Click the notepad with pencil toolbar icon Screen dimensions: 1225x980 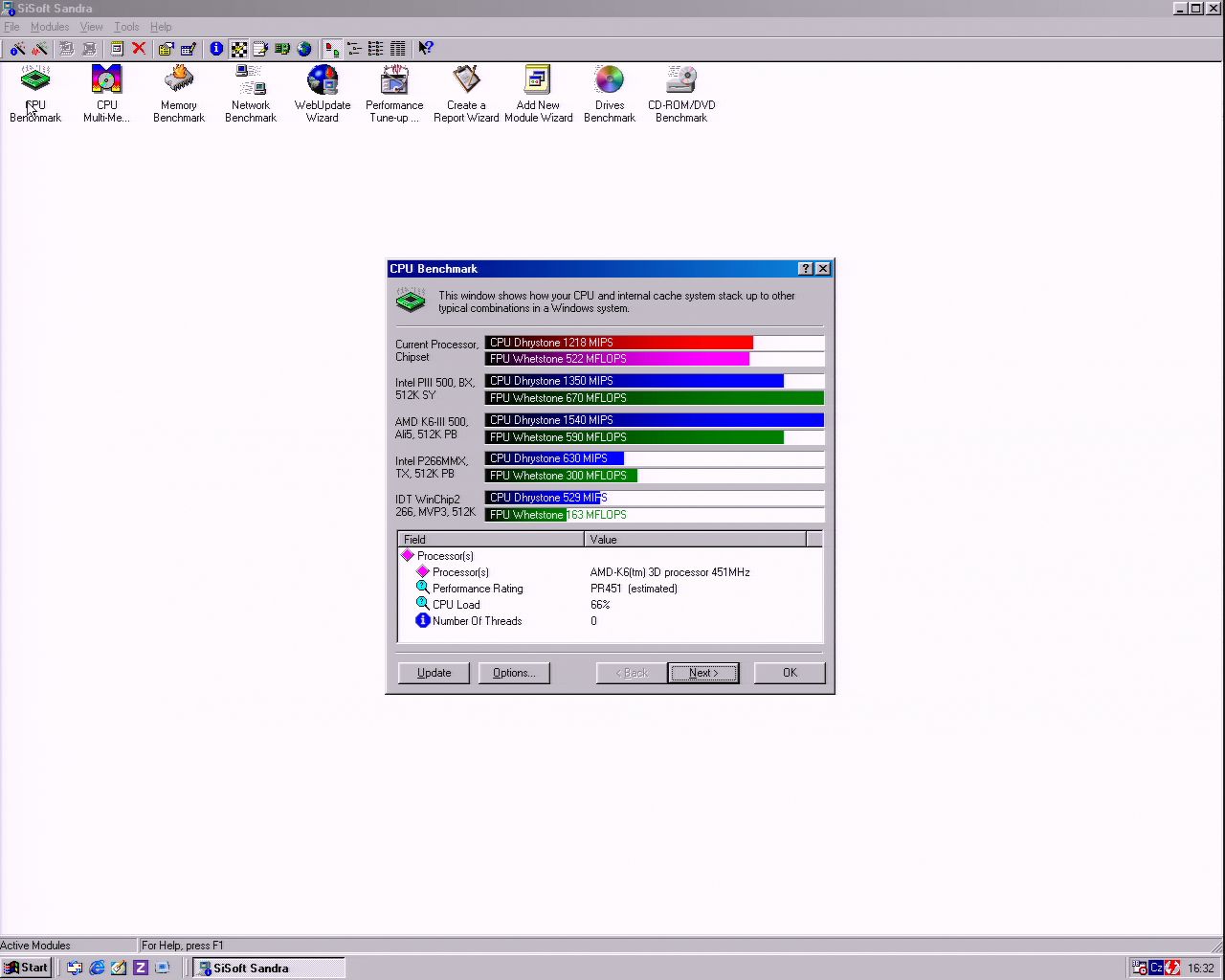pos(260,48)
